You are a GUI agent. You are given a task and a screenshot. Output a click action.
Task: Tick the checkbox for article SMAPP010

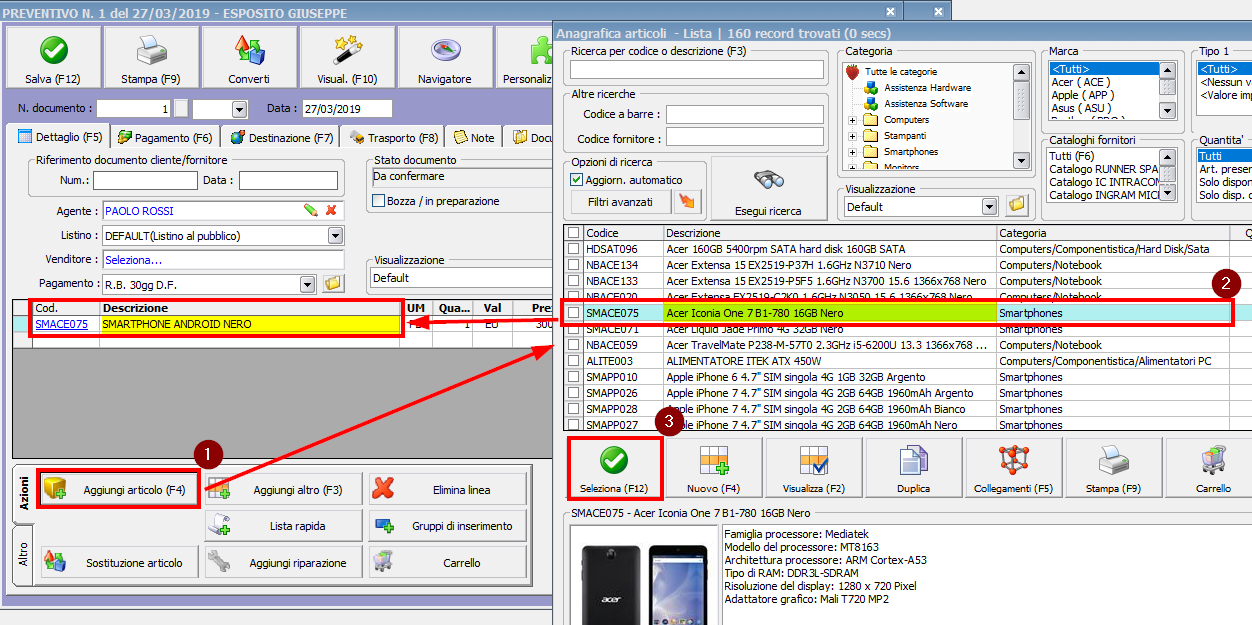coord(573,377)
